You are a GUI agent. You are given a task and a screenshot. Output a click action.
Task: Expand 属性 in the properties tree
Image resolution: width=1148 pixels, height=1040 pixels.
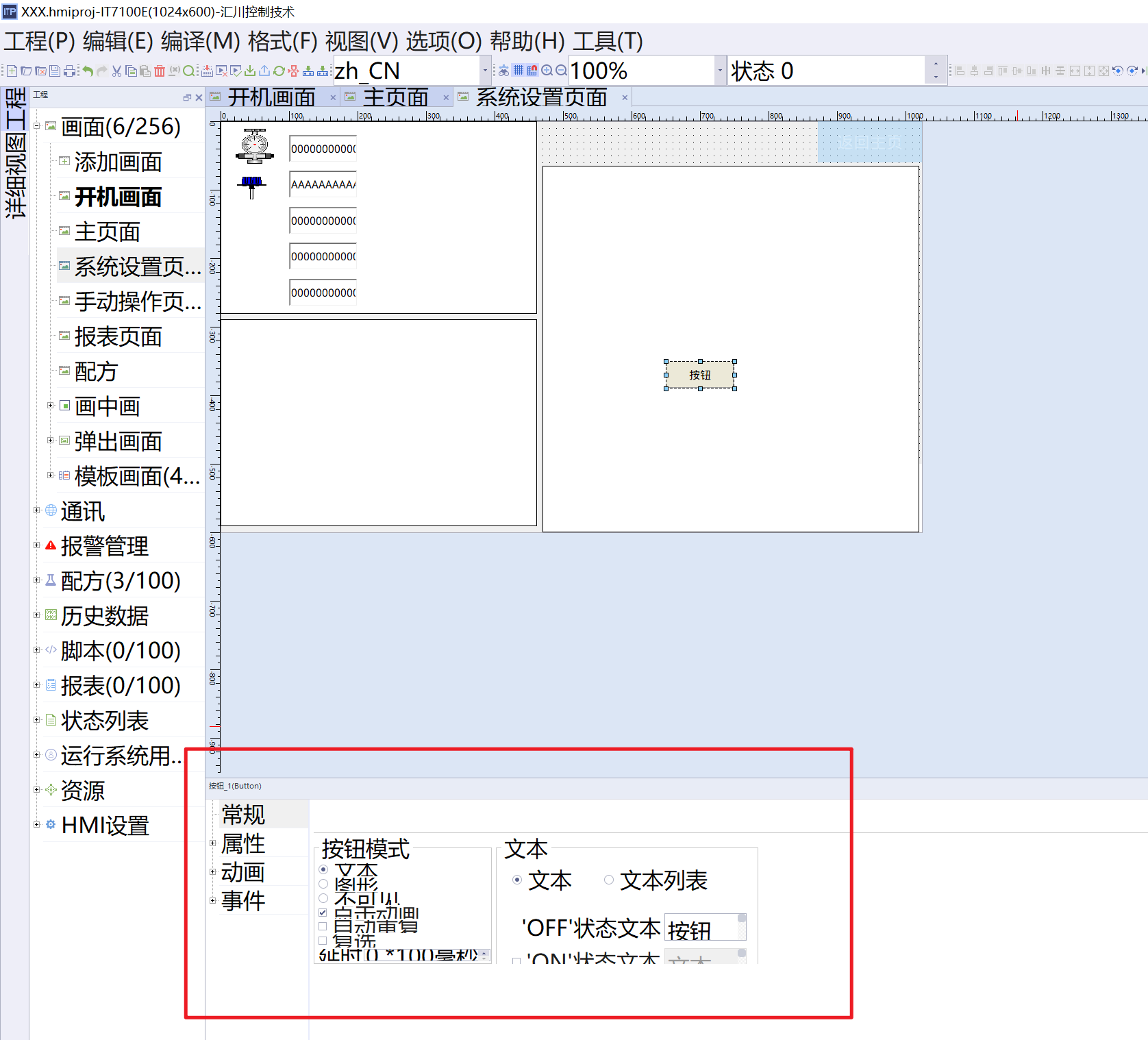[212, 843]
